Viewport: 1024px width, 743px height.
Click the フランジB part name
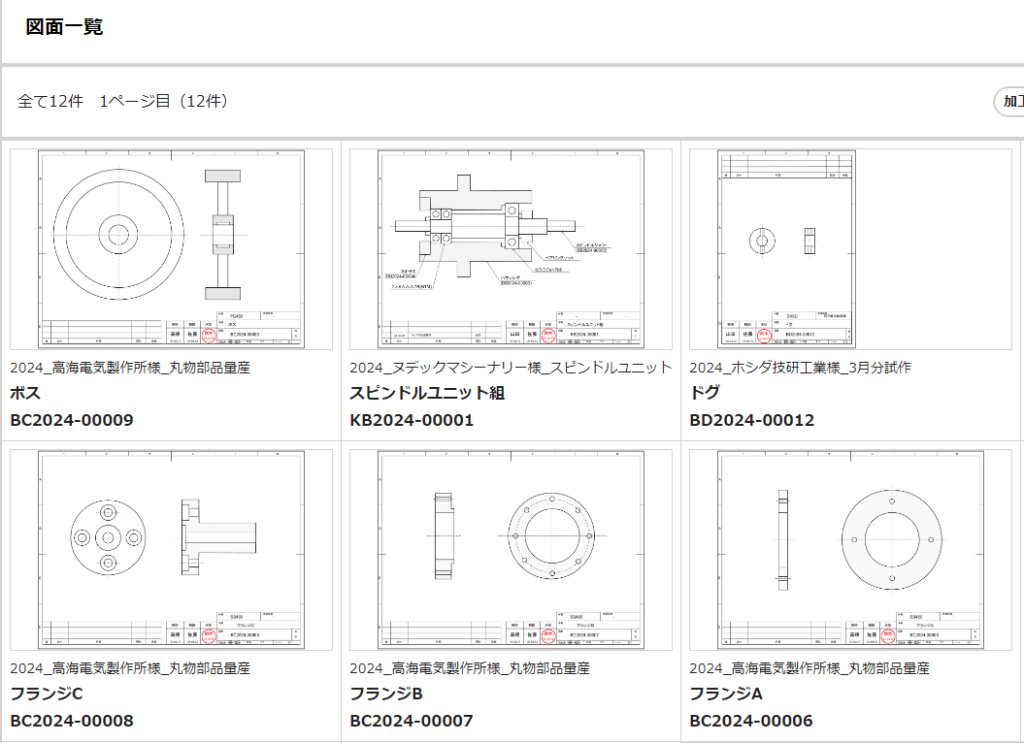coord(386,694)
